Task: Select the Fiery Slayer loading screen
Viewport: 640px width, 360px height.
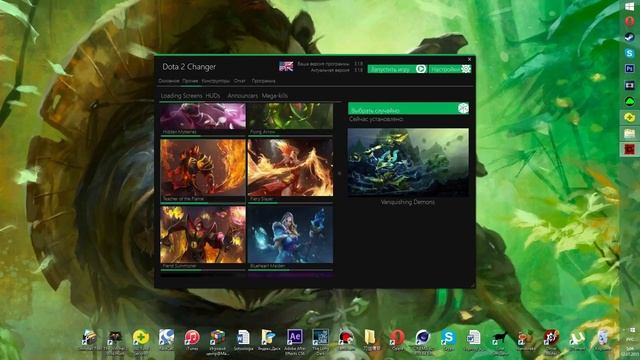Action: pos(290,171)
